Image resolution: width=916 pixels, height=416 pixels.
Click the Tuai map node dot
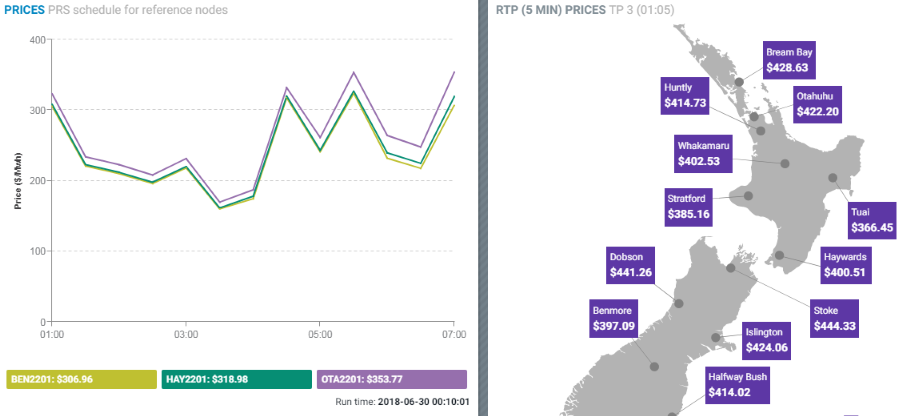[832, 178]
